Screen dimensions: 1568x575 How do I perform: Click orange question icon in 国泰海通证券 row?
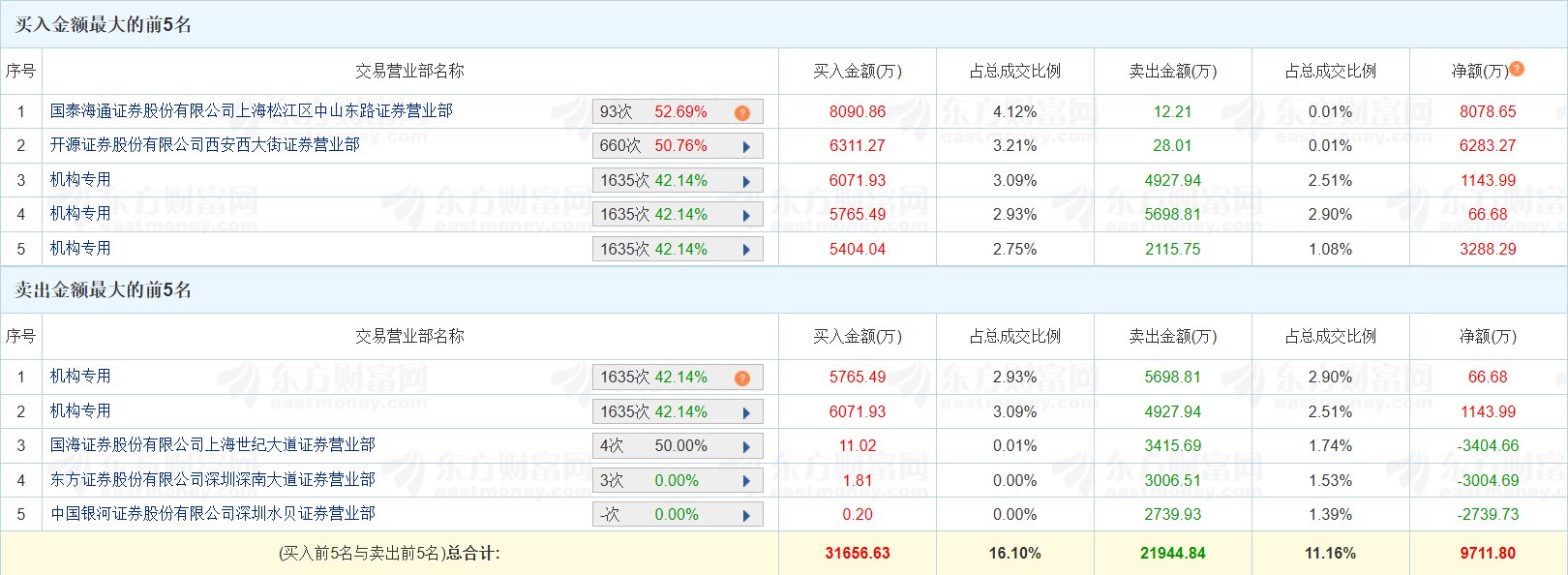(742, 113)
